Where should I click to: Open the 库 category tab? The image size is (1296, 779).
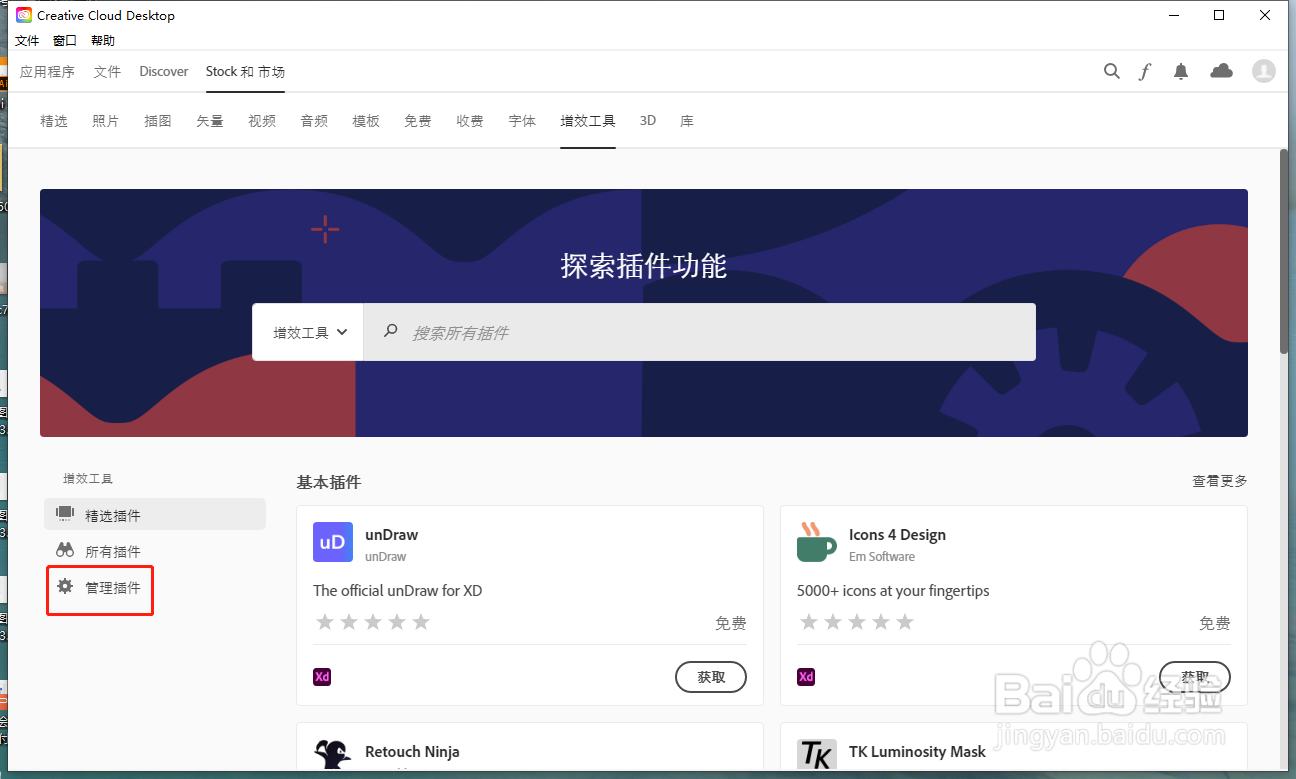coord(687,121)
